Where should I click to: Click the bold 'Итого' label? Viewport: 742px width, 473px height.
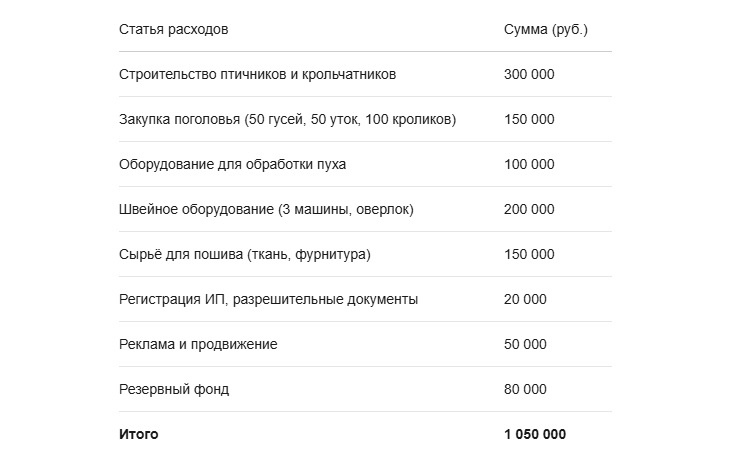pyautogui.click(x=139, y=434)
